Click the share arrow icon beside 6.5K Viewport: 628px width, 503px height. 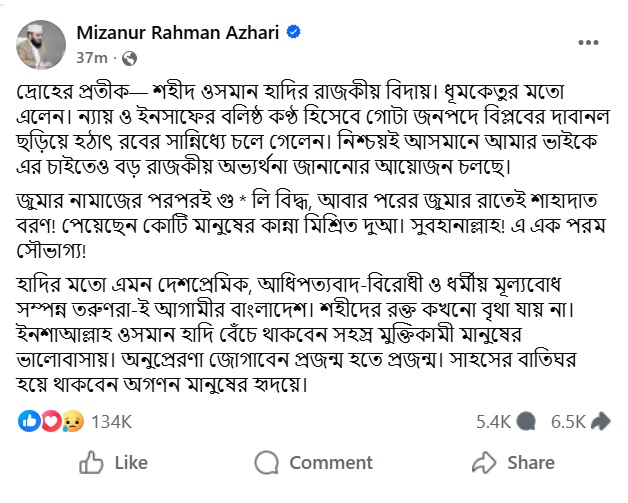pos(602,421)
